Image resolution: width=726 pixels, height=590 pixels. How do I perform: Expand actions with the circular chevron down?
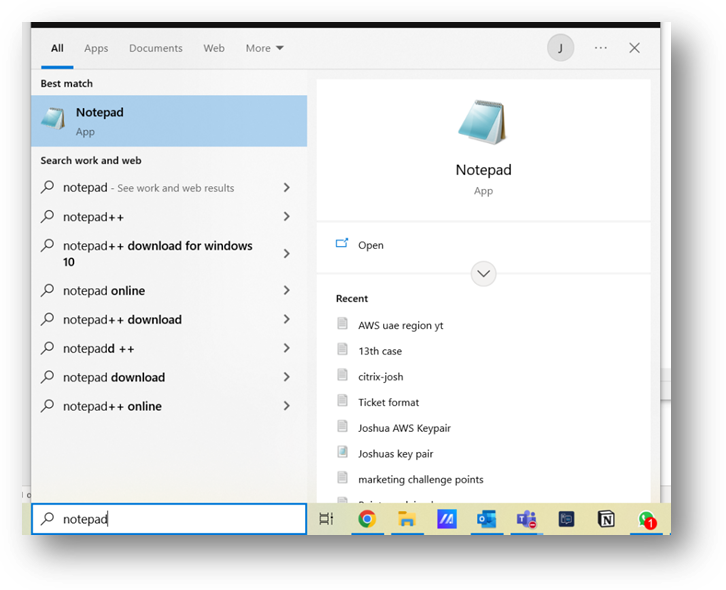point(483,274)
